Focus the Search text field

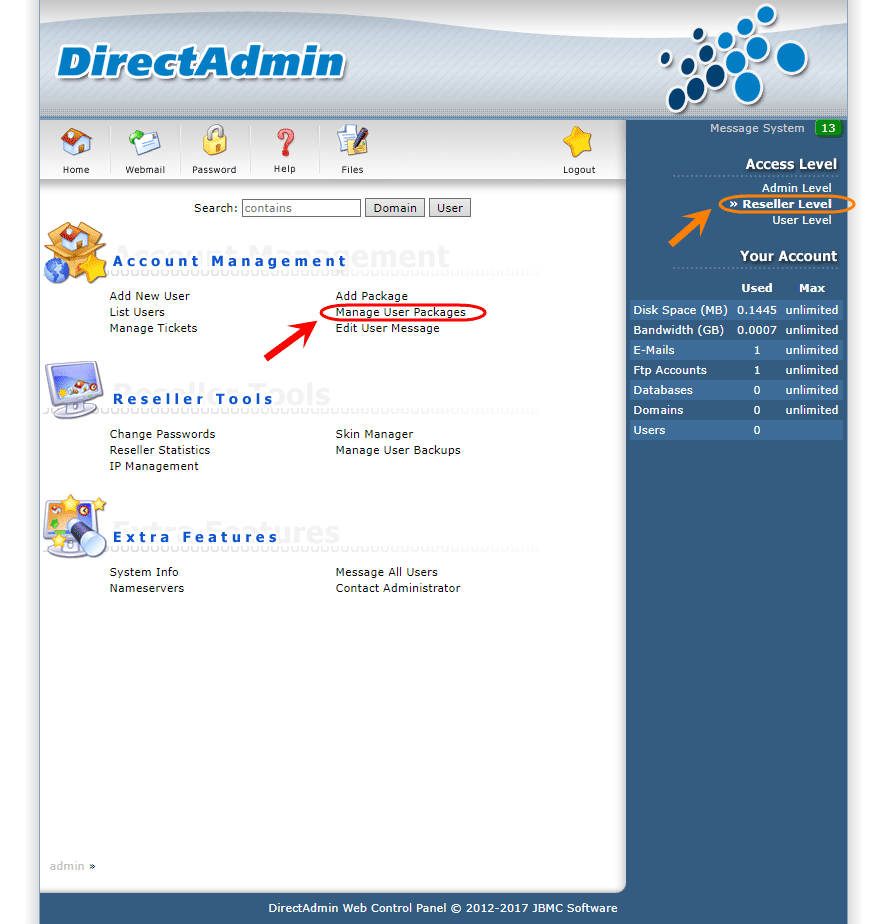tap(301, 208)
